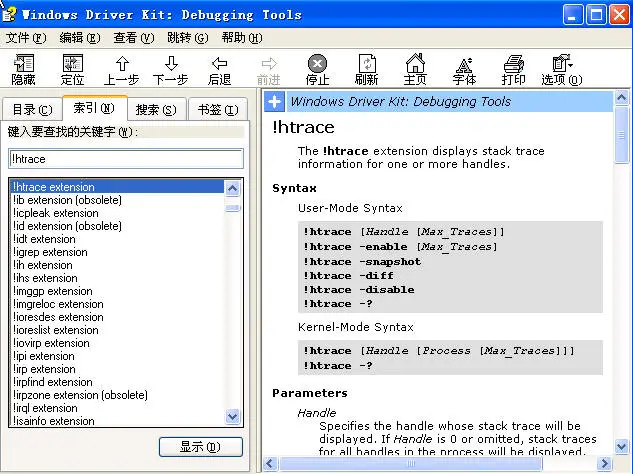Click the 打印 (Print) toolbar icon
Image resolution: width=633 pixels, height=474 pixels.
pos(514,69)
